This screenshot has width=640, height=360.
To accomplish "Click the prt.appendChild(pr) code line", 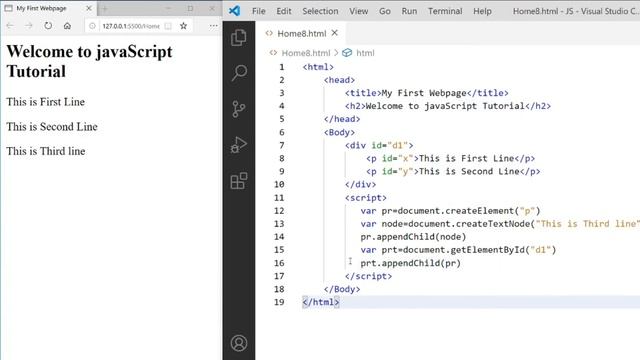I will pyautogui.click(x=410, y=263).
